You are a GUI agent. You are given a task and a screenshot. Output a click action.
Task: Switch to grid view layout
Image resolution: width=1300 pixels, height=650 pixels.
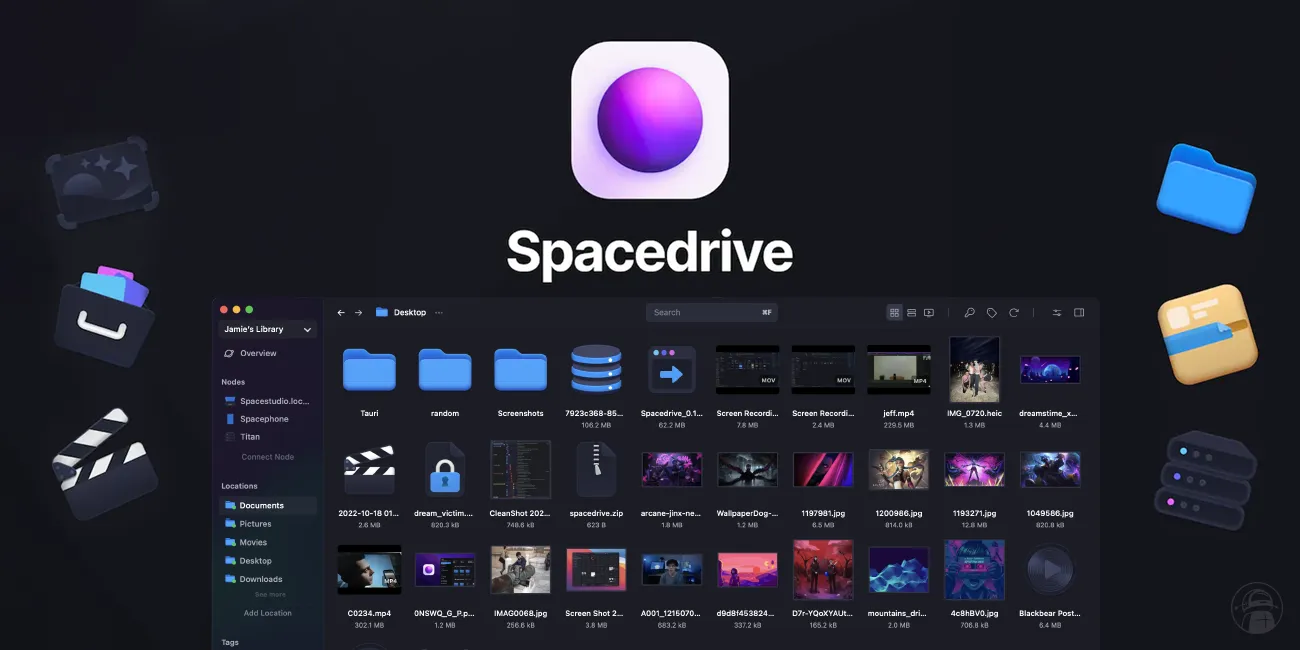click(894, 312)
